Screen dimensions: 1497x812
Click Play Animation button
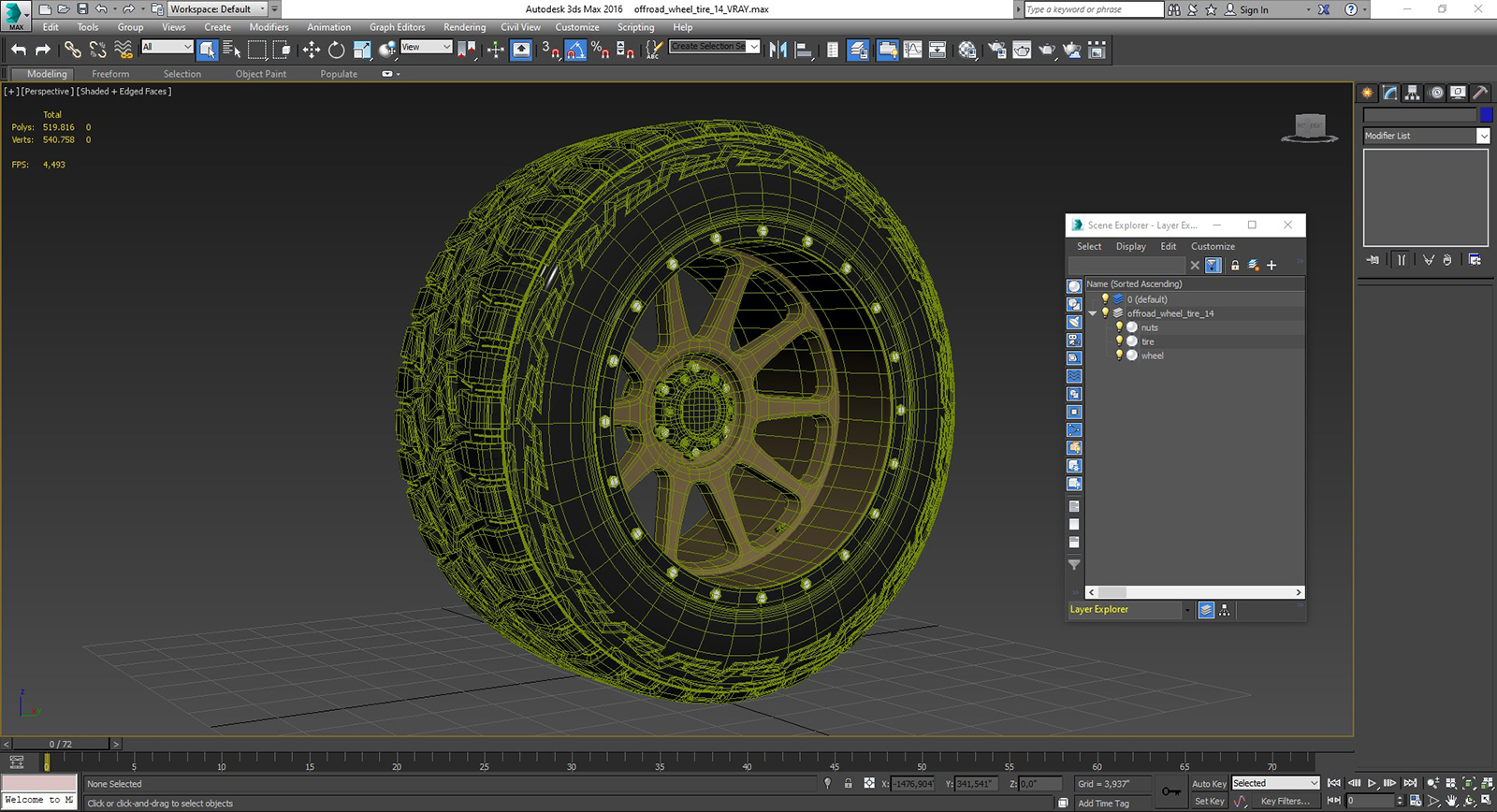(1372, 783)
